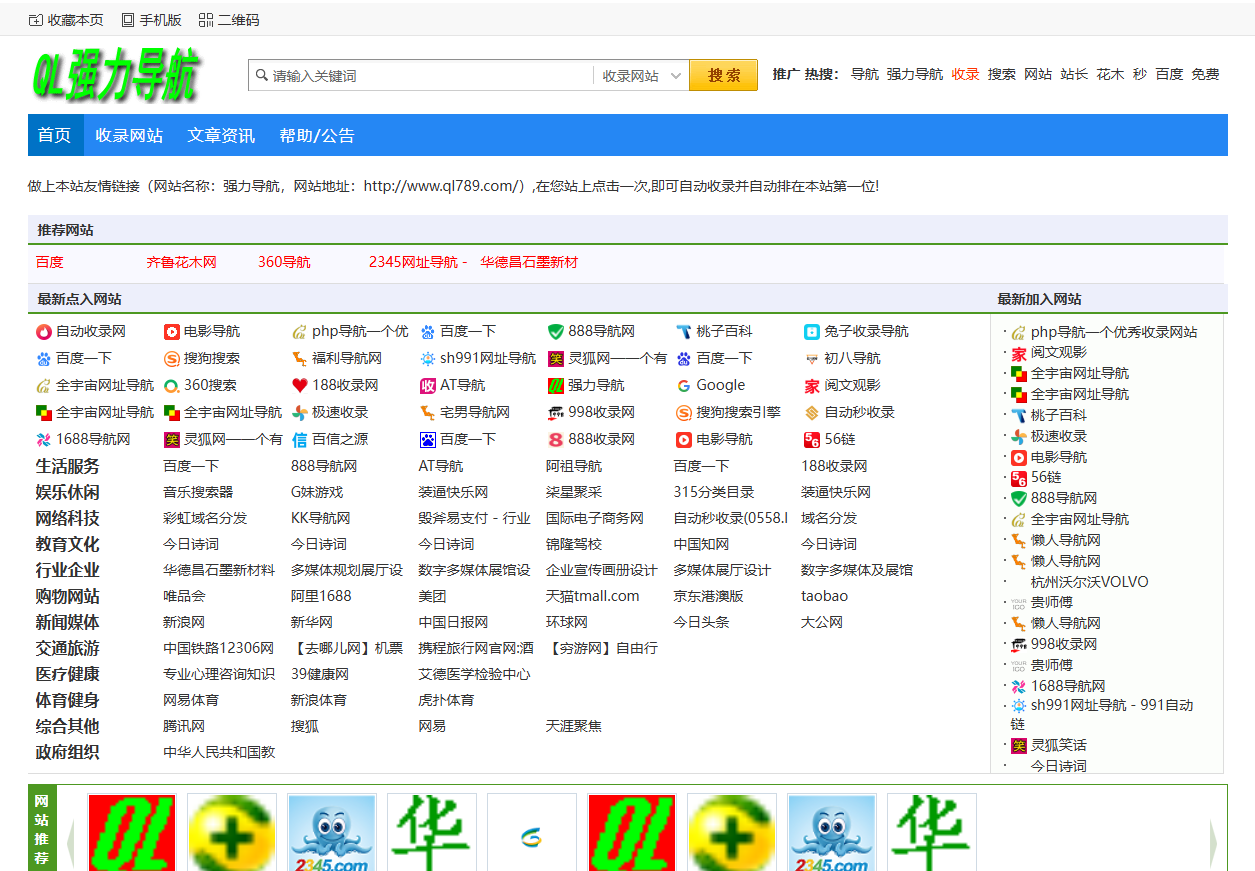
Task: Click the red 8 icon beside 888收录网
Action: tap(556, 440)
